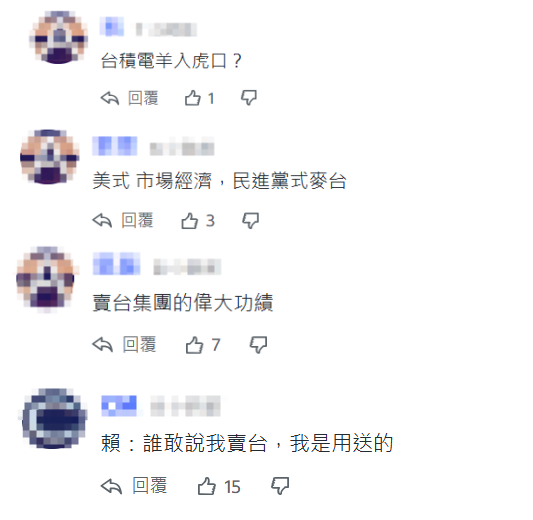Image resolution: width=533 pixels, height=520 pixels.
Task: Like the 誰敢說我賣台 comment with 15 likes
Action: coord(207,486)
